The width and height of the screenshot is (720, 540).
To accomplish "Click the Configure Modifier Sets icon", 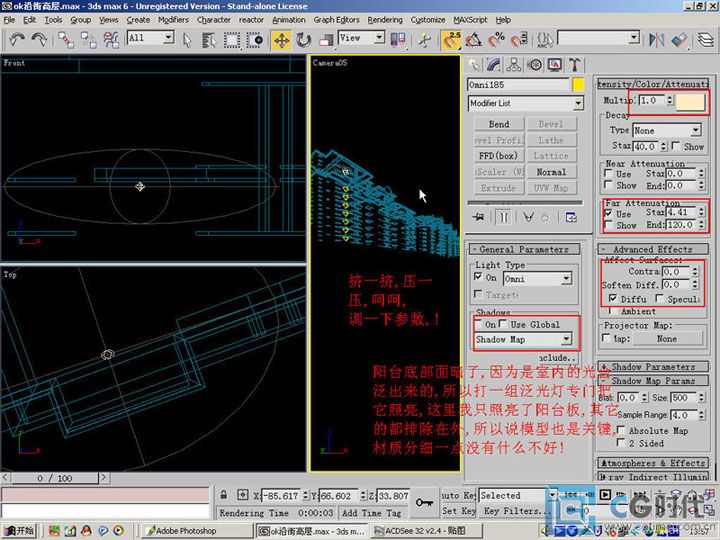I will tap(571, 217).
